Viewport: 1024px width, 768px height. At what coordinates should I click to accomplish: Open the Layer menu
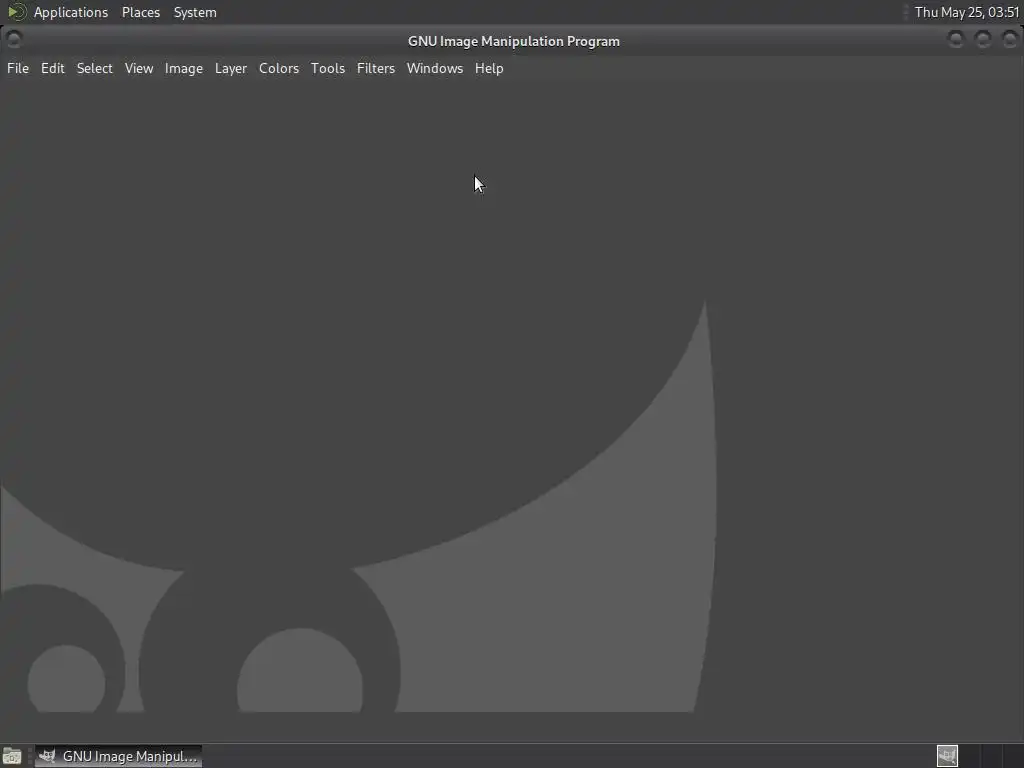[231, 69]
